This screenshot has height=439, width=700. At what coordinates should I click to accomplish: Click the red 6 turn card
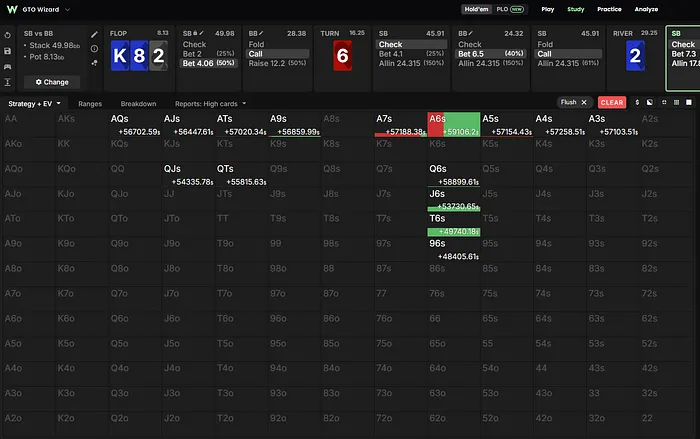342,55
